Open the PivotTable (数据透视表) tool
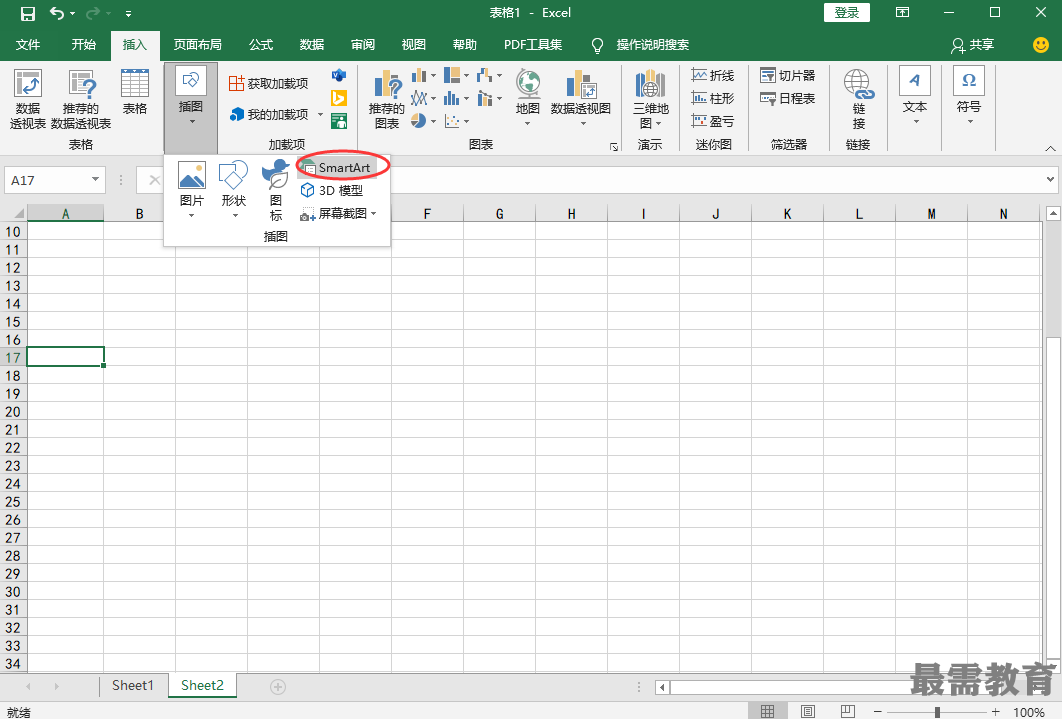 28,99
